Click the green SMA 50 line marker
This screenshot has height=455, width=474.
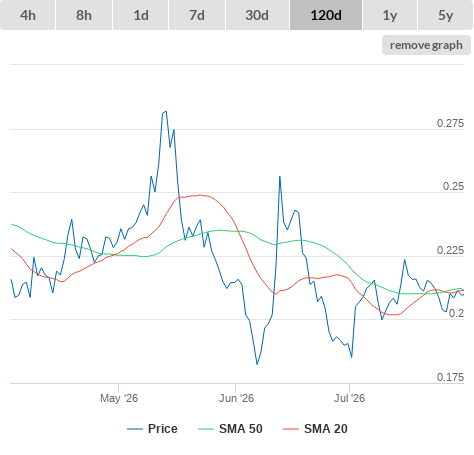pyautogui.click(x=206, y=429)
